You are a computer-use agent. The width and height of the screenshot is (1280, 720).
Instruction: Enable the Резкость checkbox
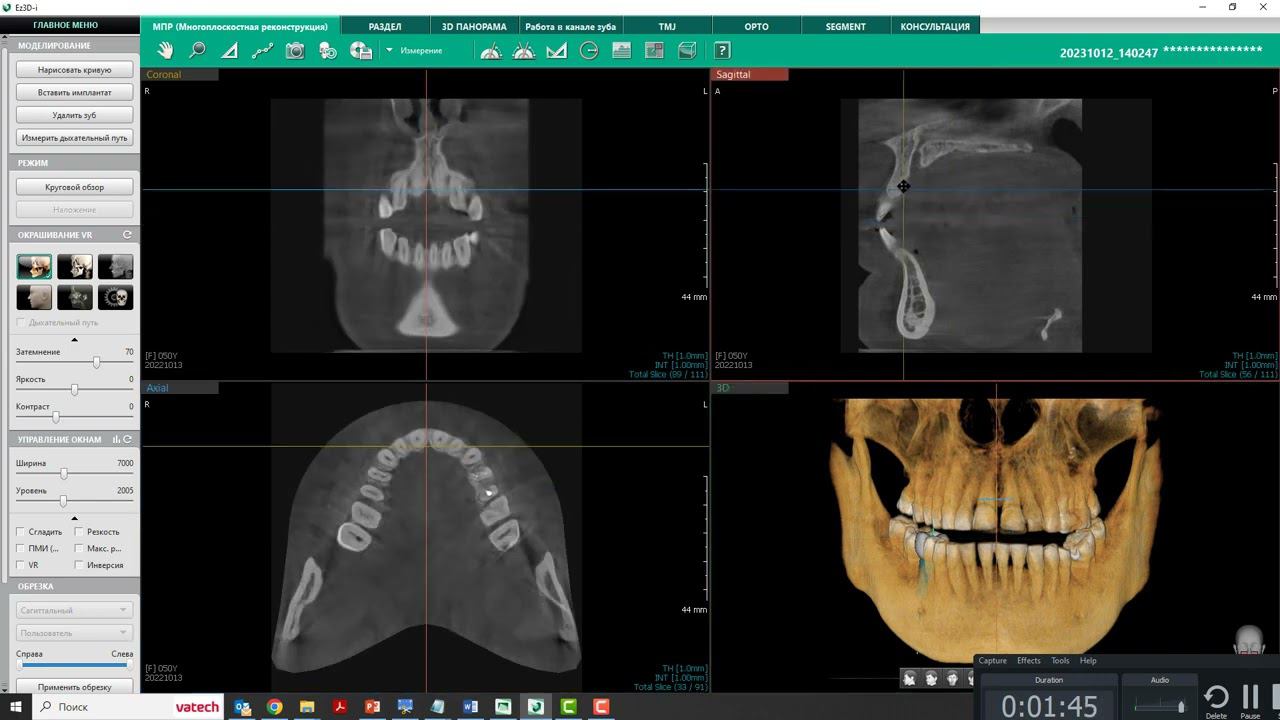point(79,532)
